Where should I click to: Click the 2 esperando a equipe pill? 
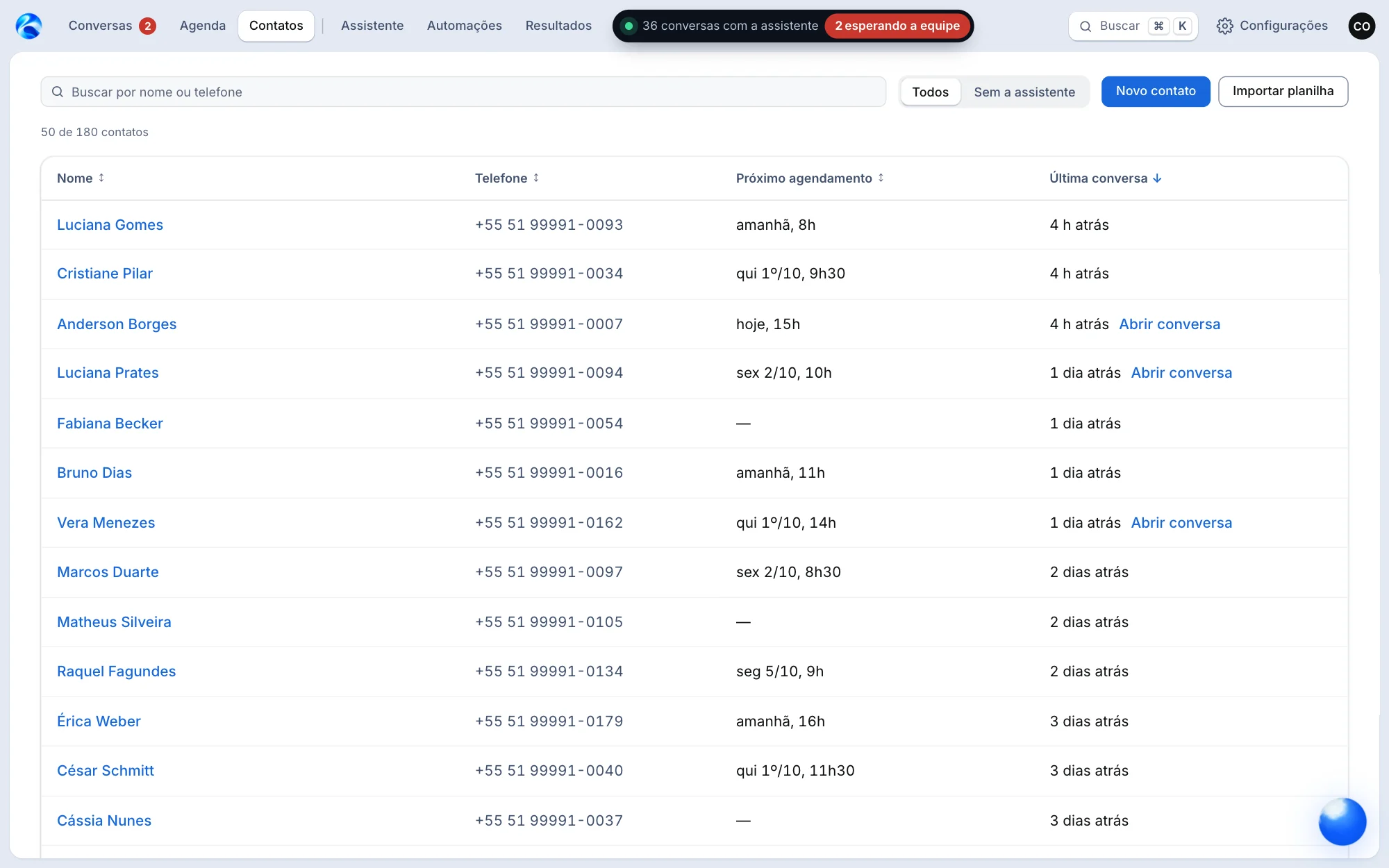pos(897,26)
